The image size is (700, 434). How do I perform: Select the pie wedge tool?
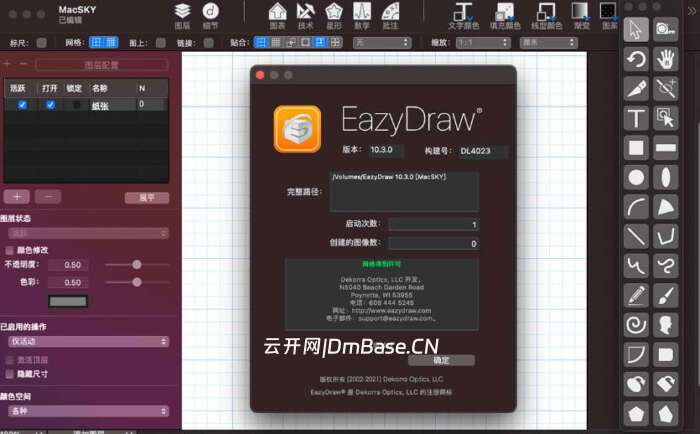click(666, 207)
